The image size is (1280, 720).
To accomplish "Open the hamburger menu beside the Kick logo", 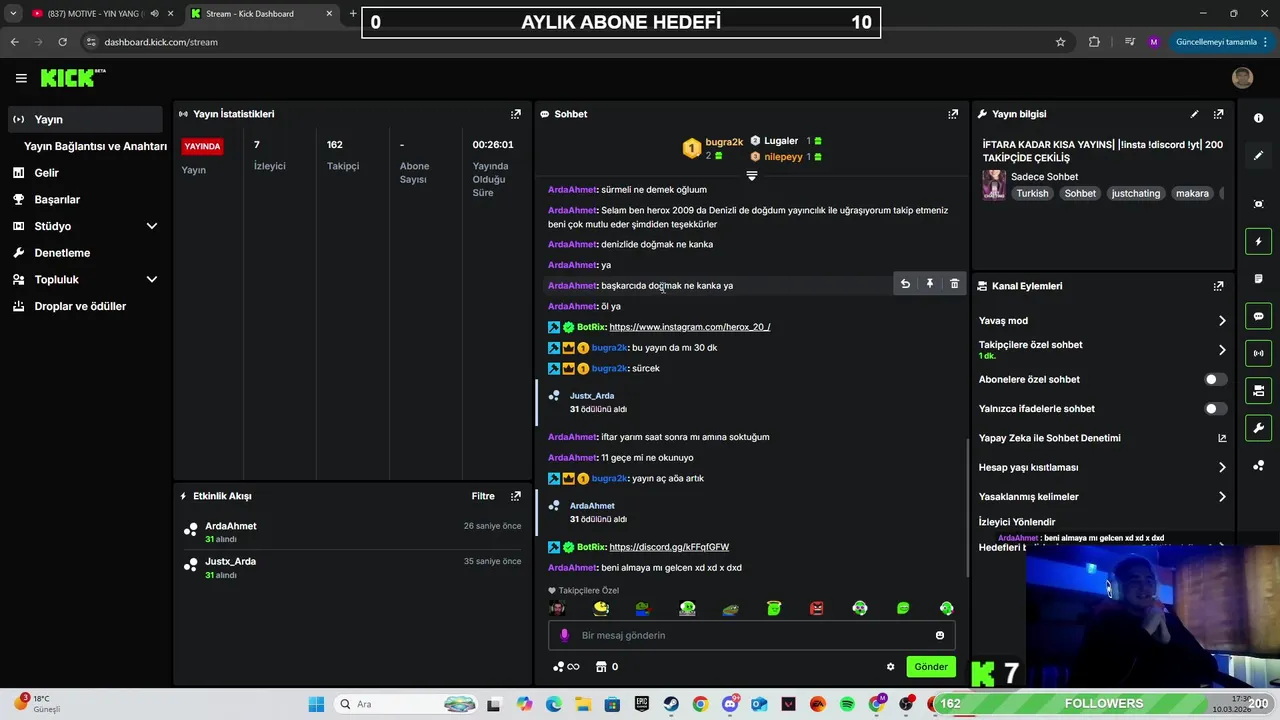I will pyautogui.click(x=21, y=78).
